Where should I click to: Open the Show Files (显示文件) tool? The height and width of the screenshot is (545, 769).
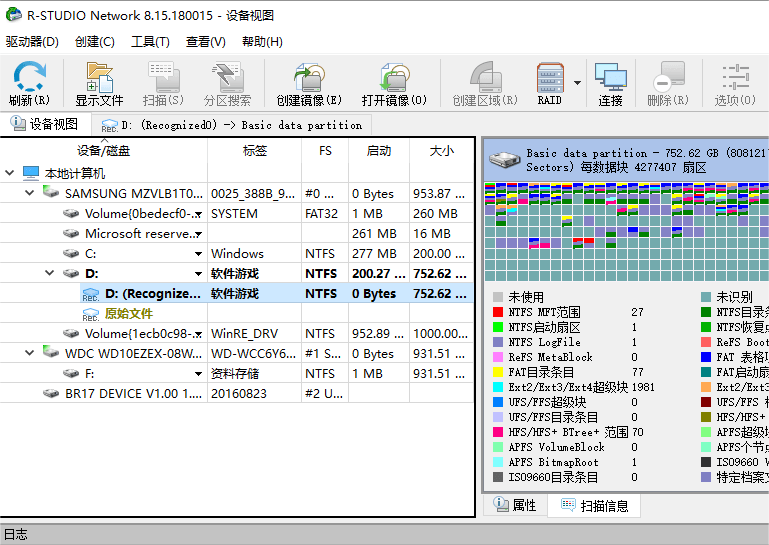point(99,82)
